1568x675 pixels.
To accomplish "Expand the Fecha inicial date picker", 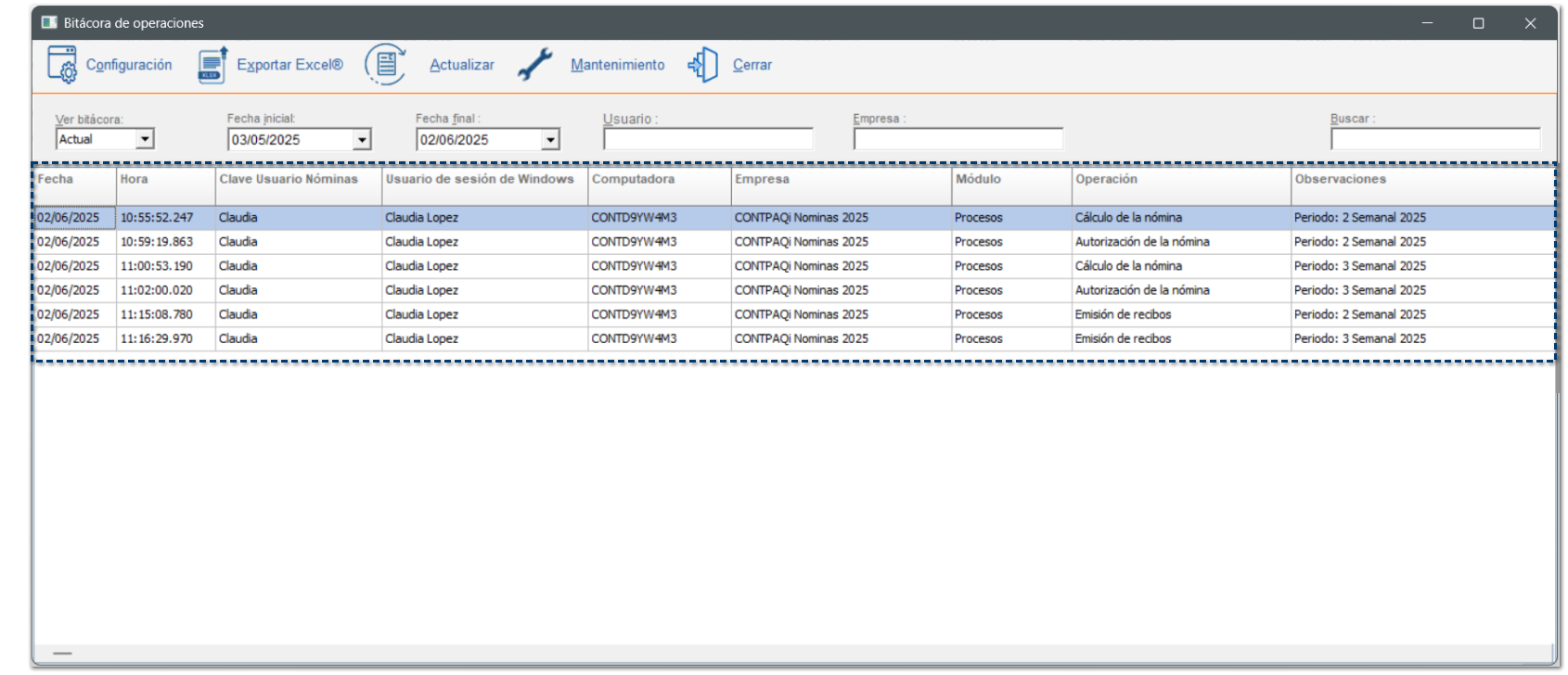I will (362, 140).
